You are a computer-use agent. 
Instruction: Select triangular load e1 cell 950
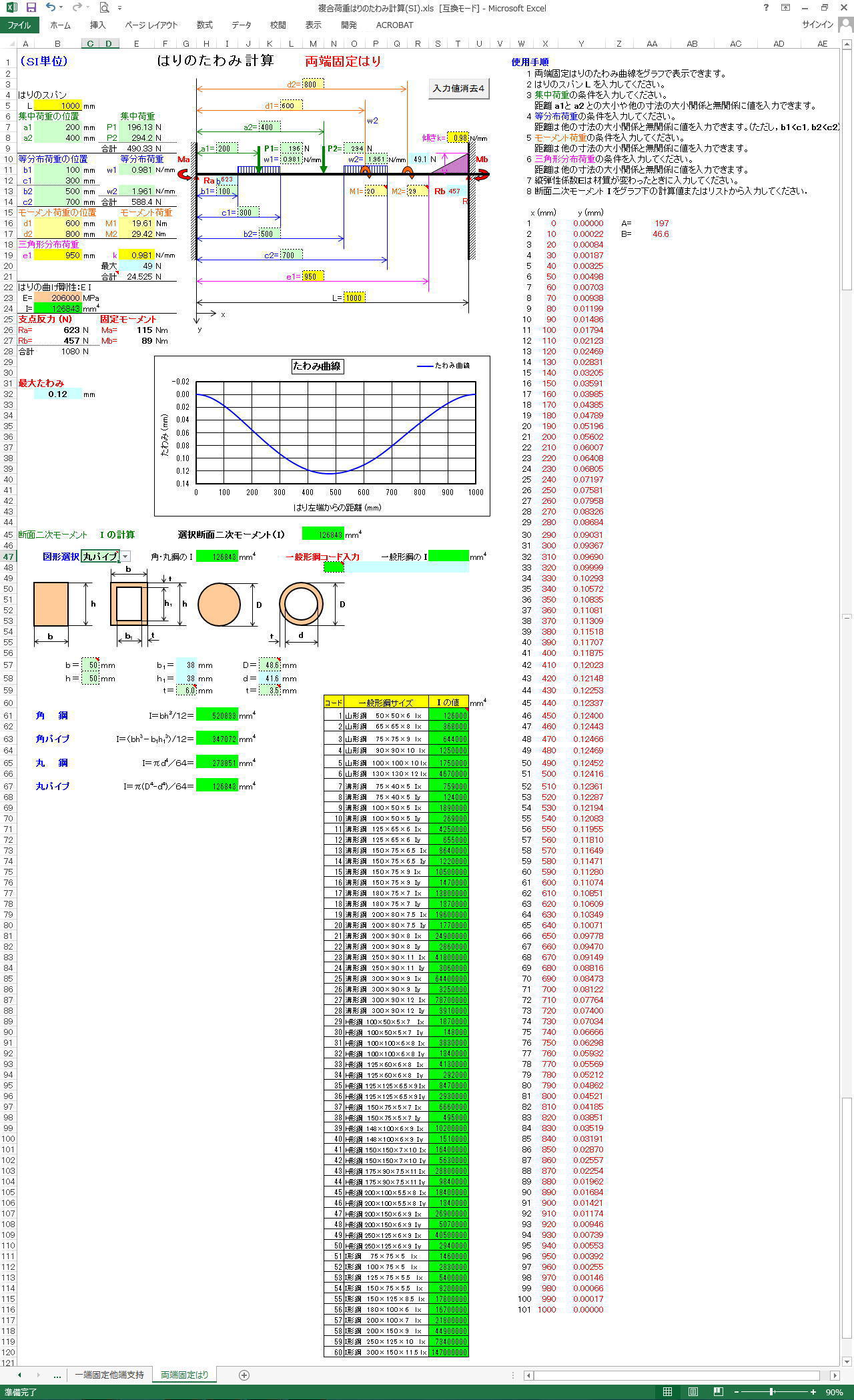[x=57, y=255]
